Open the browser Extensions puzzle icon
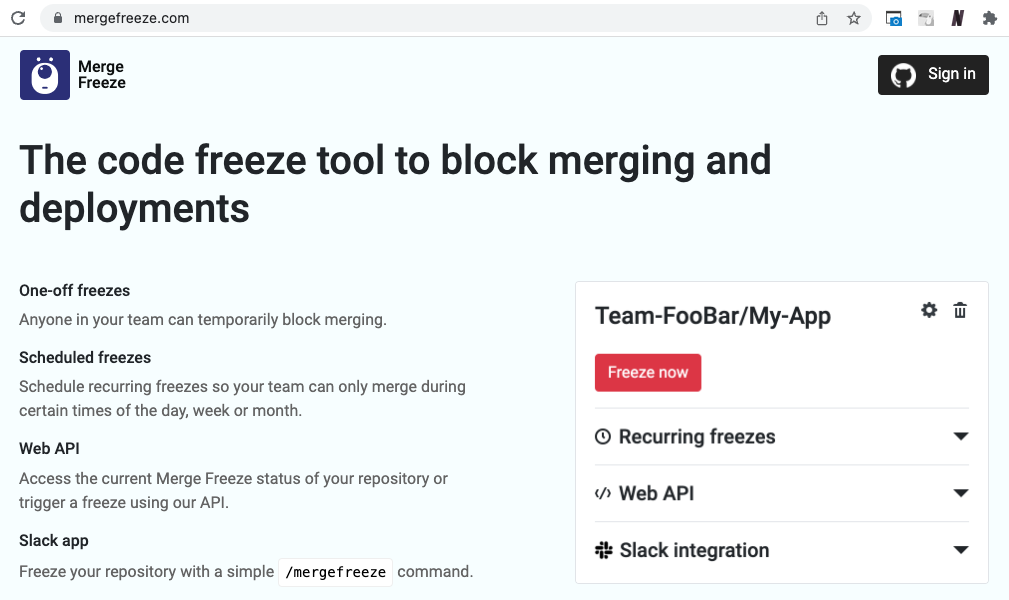This screenshot has width=1009, height=600. [x=990, y=18]
